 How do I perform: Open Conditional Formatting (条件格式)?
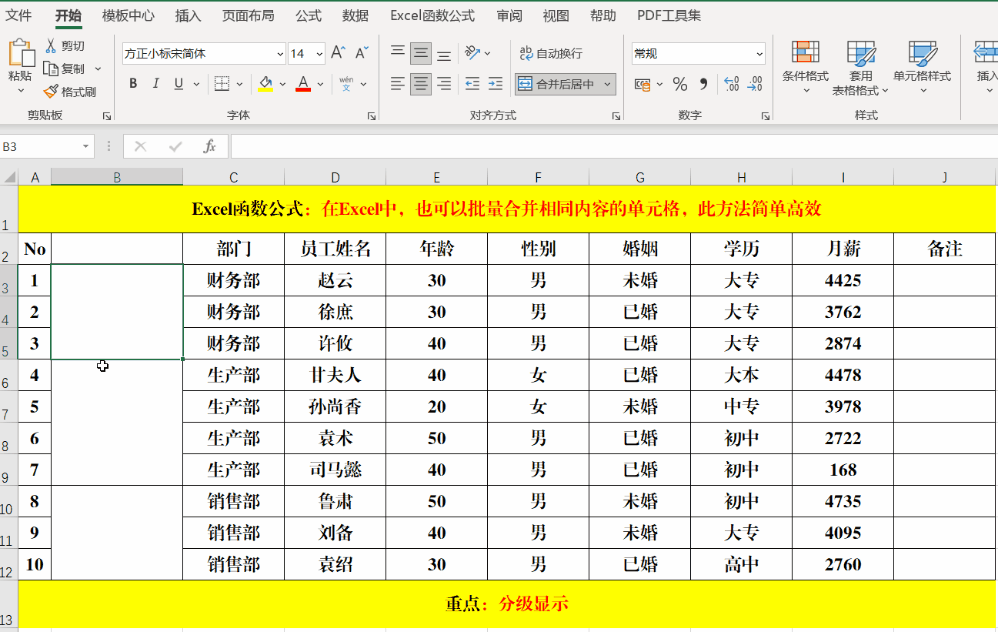coord(805,66)
